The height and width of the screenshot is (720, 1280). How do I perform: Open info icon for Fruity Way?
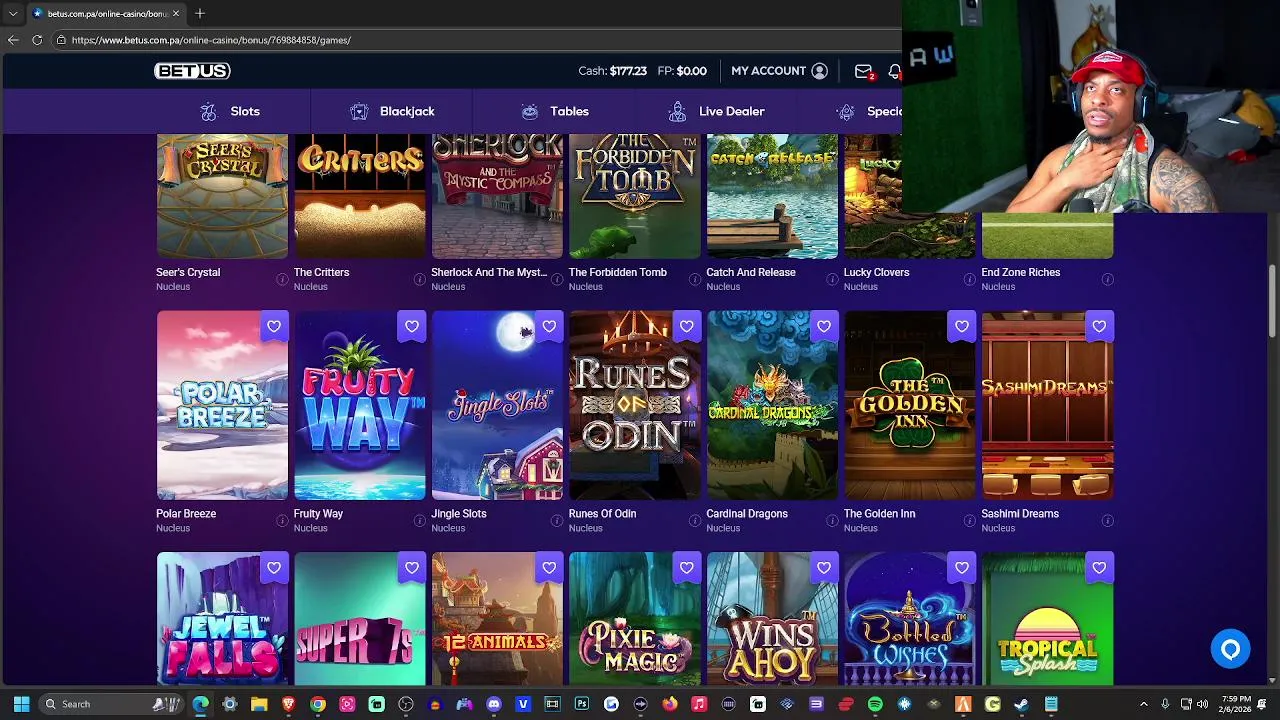[x=420, y=520]
